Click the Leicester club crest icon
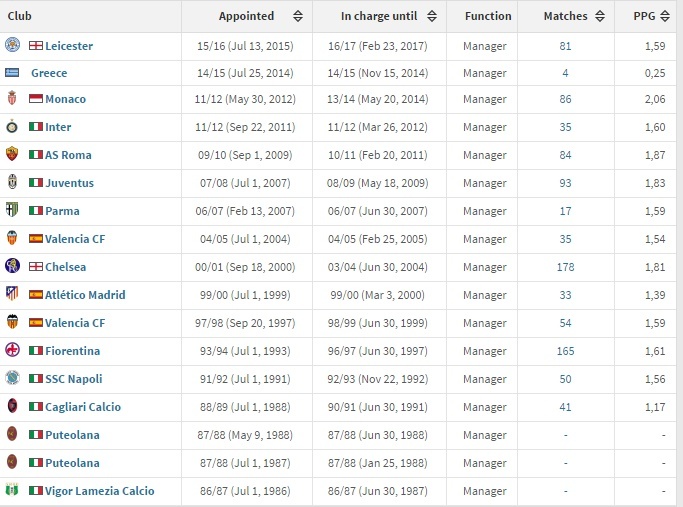The image size is (683, 507). tap(12, 45)
